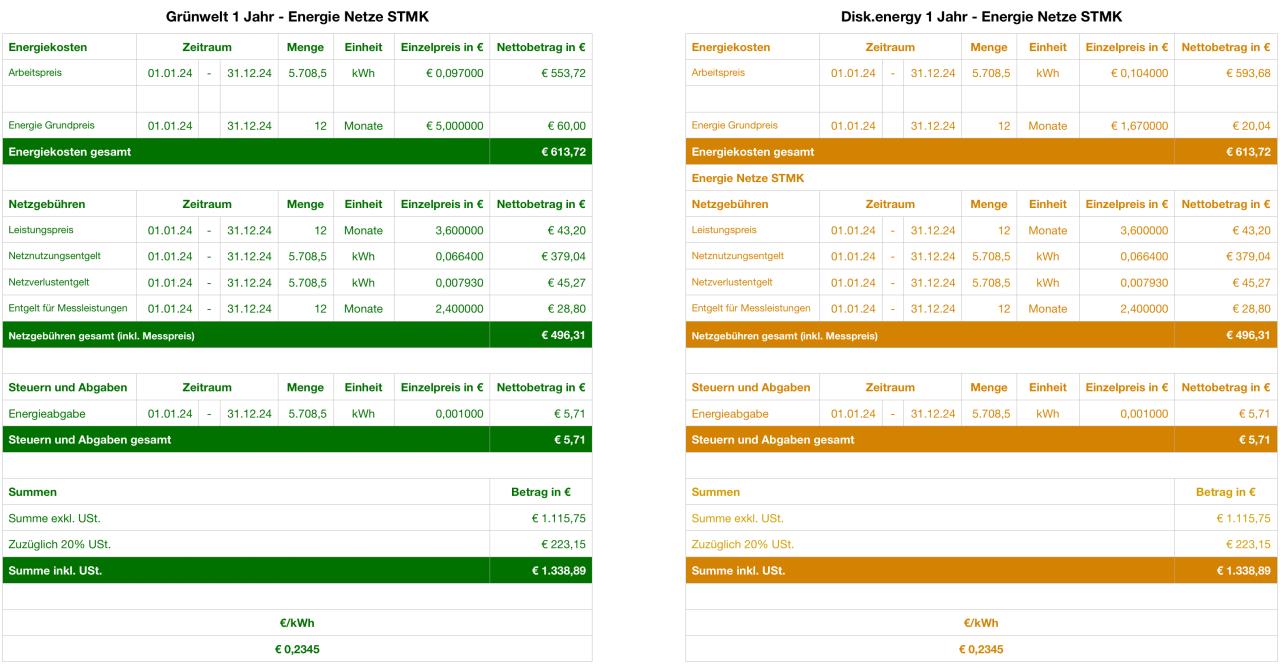1280x667 pixels.
Task: Select the € 1,670000 Grundpreis cell
Action: (1125, 125)
